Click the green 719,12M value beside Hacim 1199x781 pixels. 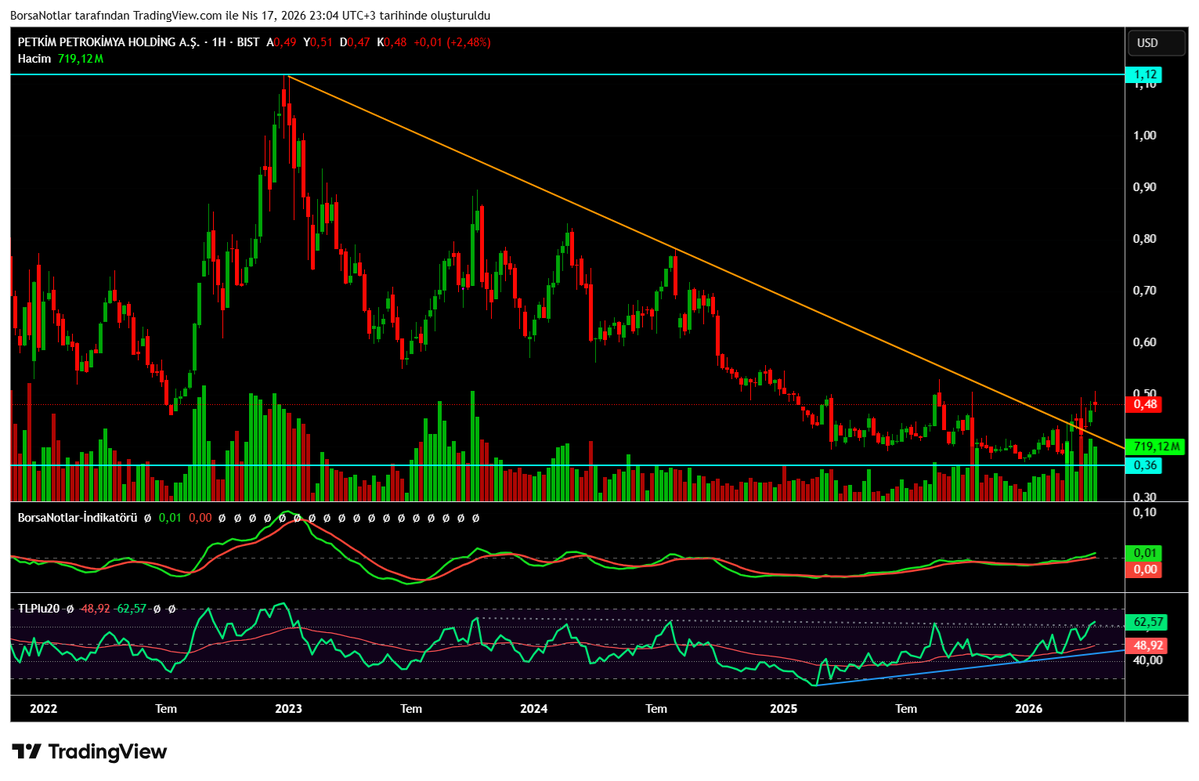tap(80, 59)
